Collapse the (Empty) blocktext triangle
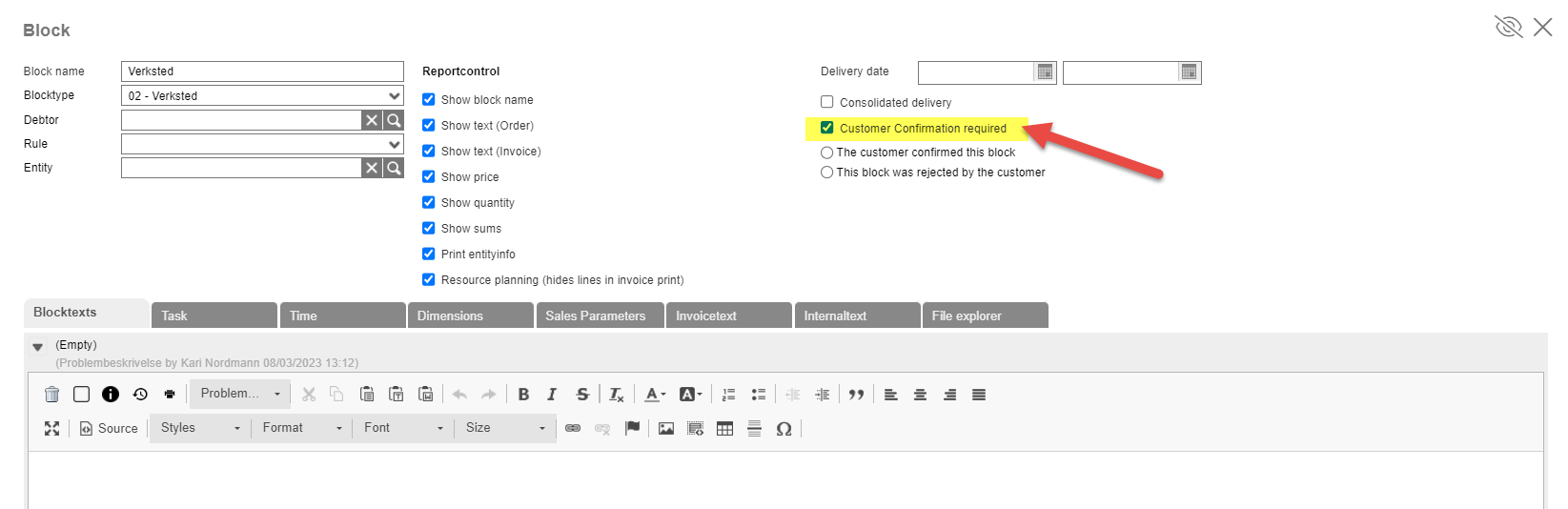 coord(38,348)
